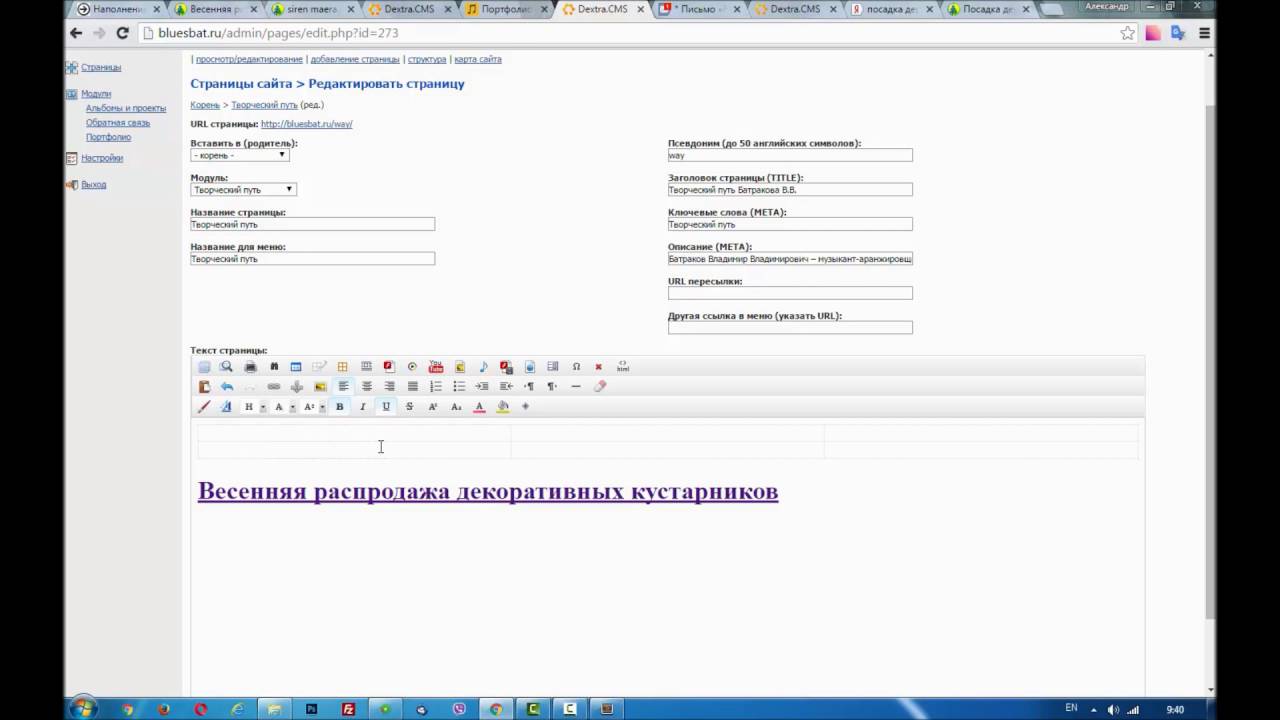This screenshot has height=720, width=1280.
Task: Toggle superscript formatting
Action: 433,407
